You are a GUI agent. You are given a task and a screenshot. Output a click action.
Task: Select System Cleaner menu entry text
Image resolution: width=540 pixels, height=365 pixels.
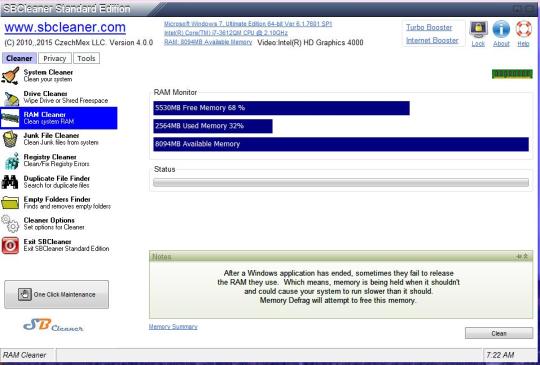[48, 76]
